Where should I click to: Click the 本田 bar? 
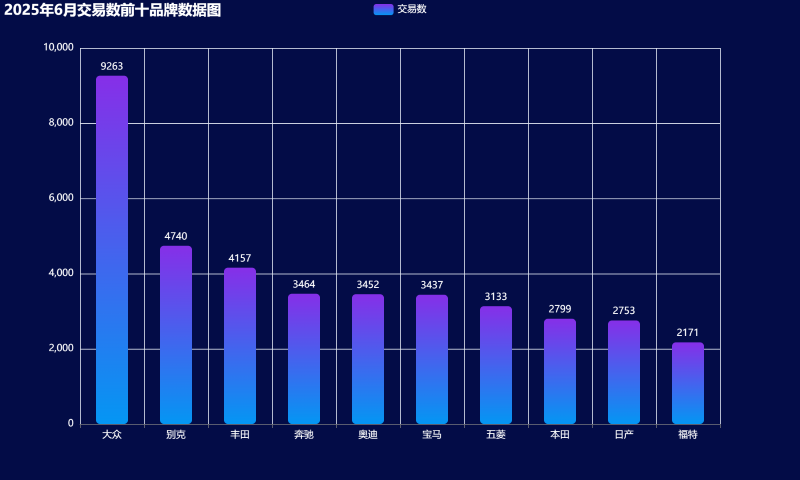click(560, 371)
